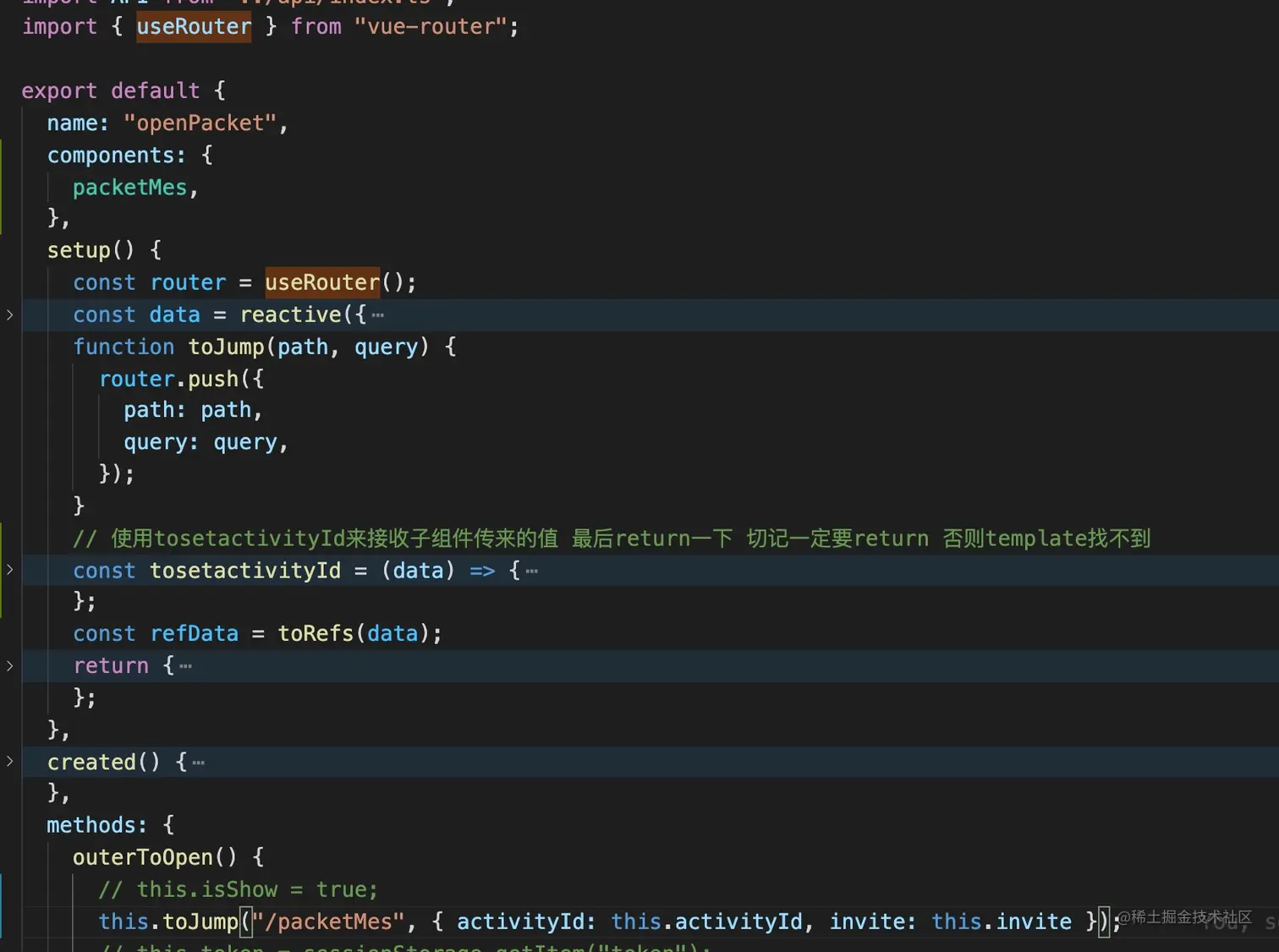Click the 'tosetactivityId' constant name
1279x952 pixels.
coord(245,571)
